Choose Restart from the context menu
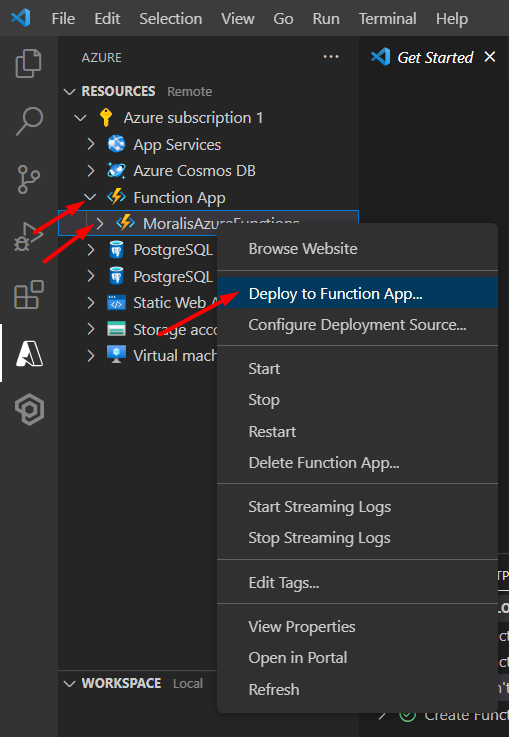 (357, 431)
